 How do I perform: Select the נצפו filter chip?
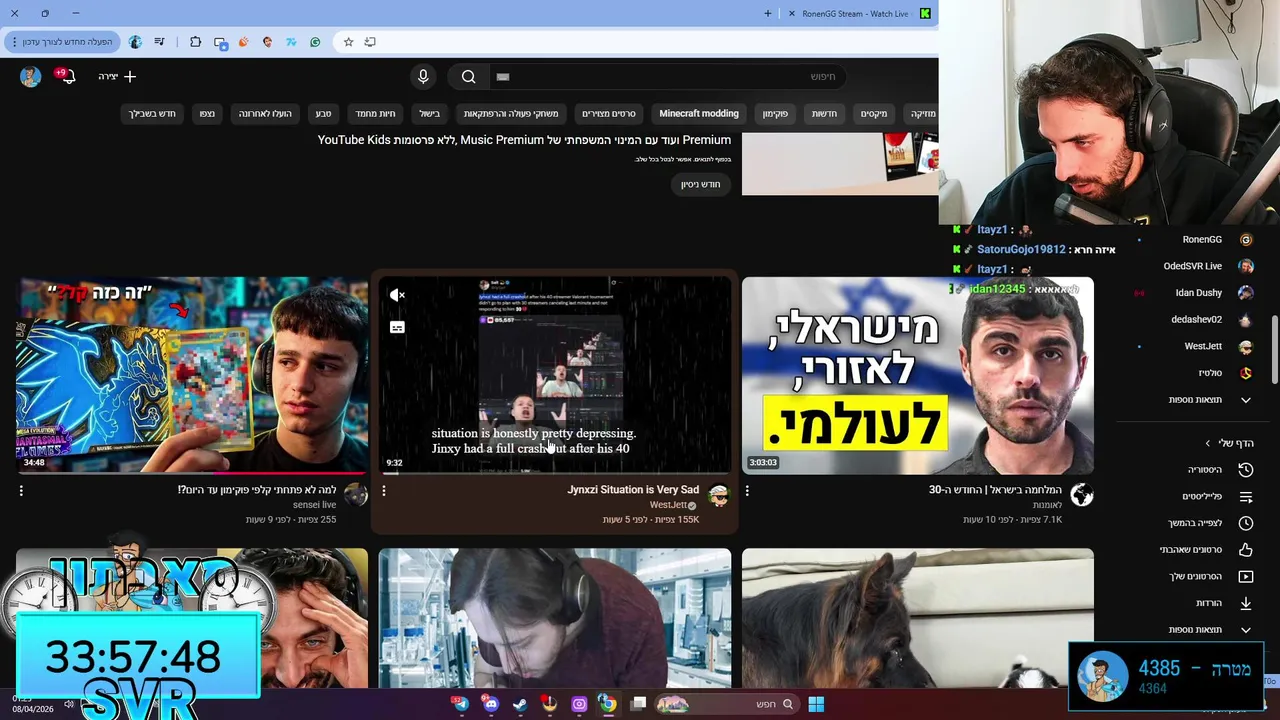tap(207, 114)
